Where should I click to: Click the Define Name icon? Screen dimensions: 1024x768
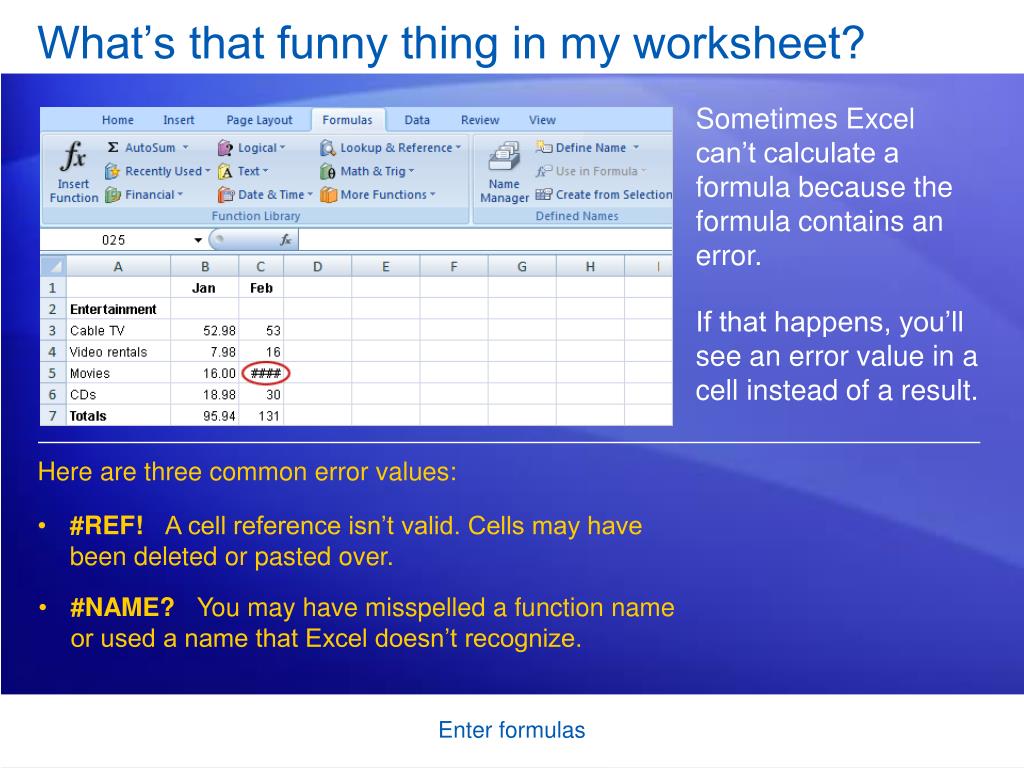coord(544,147)
